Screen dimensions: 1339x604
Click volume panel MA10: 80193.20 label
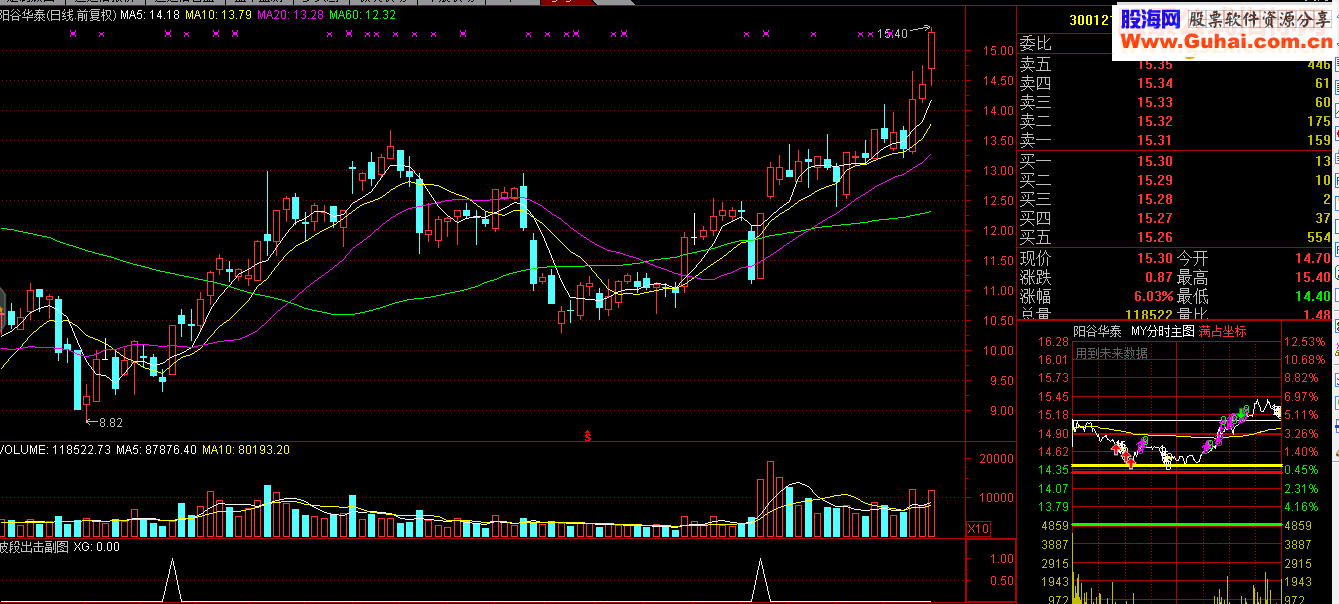[x=246, y=450]
